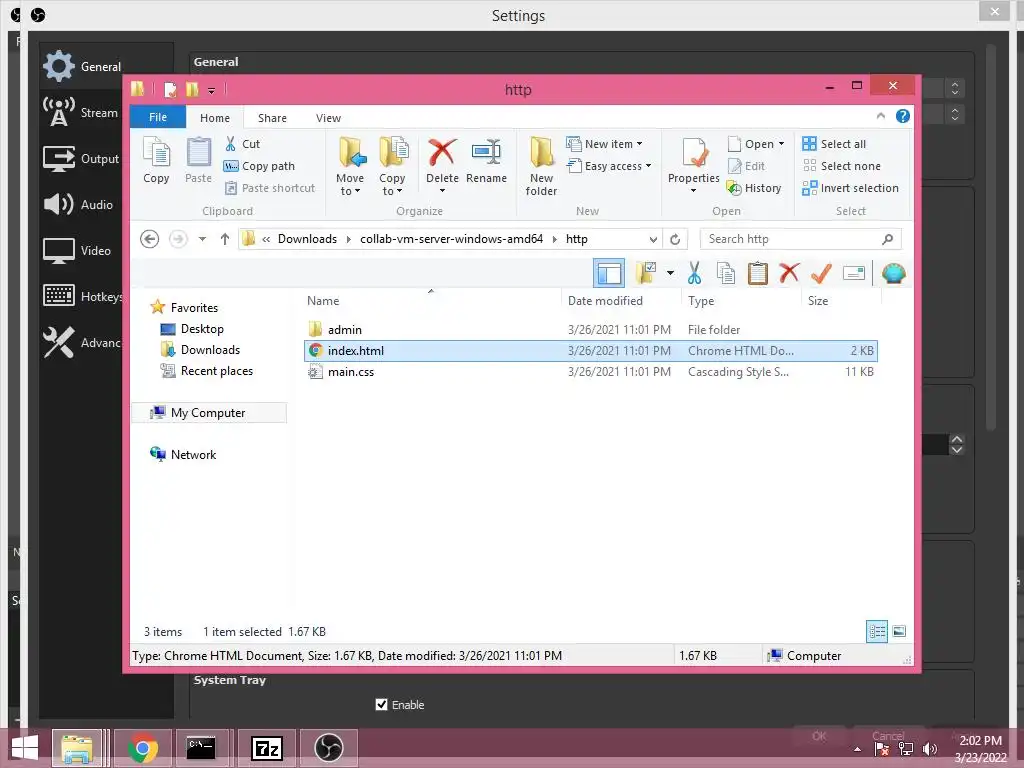Screen dimensions: 1024x768
Task: Toggle the System Tray Enable checkbox in OBS Settings
Action: [x=381, y=705]
